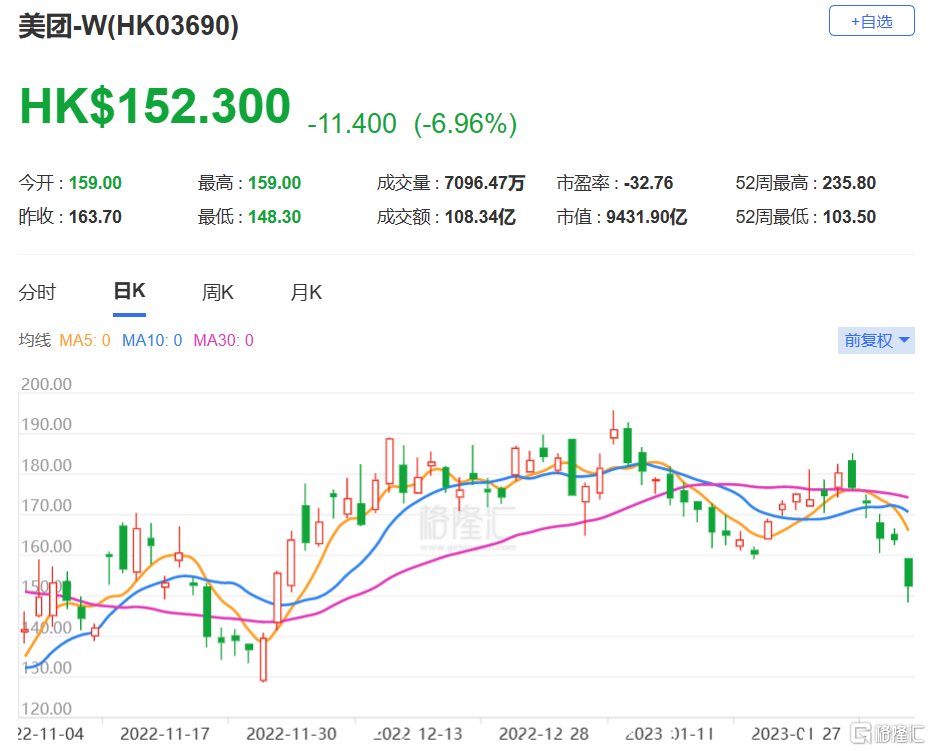Click the 2022-12-28 date axis label
932x751 pixels.
[x=544, y=734]
